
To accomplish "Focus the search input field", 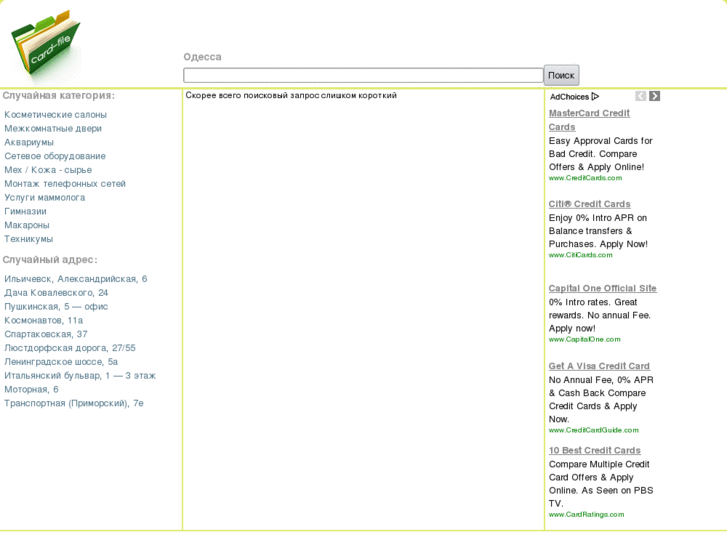I will [x=363, y=75].
